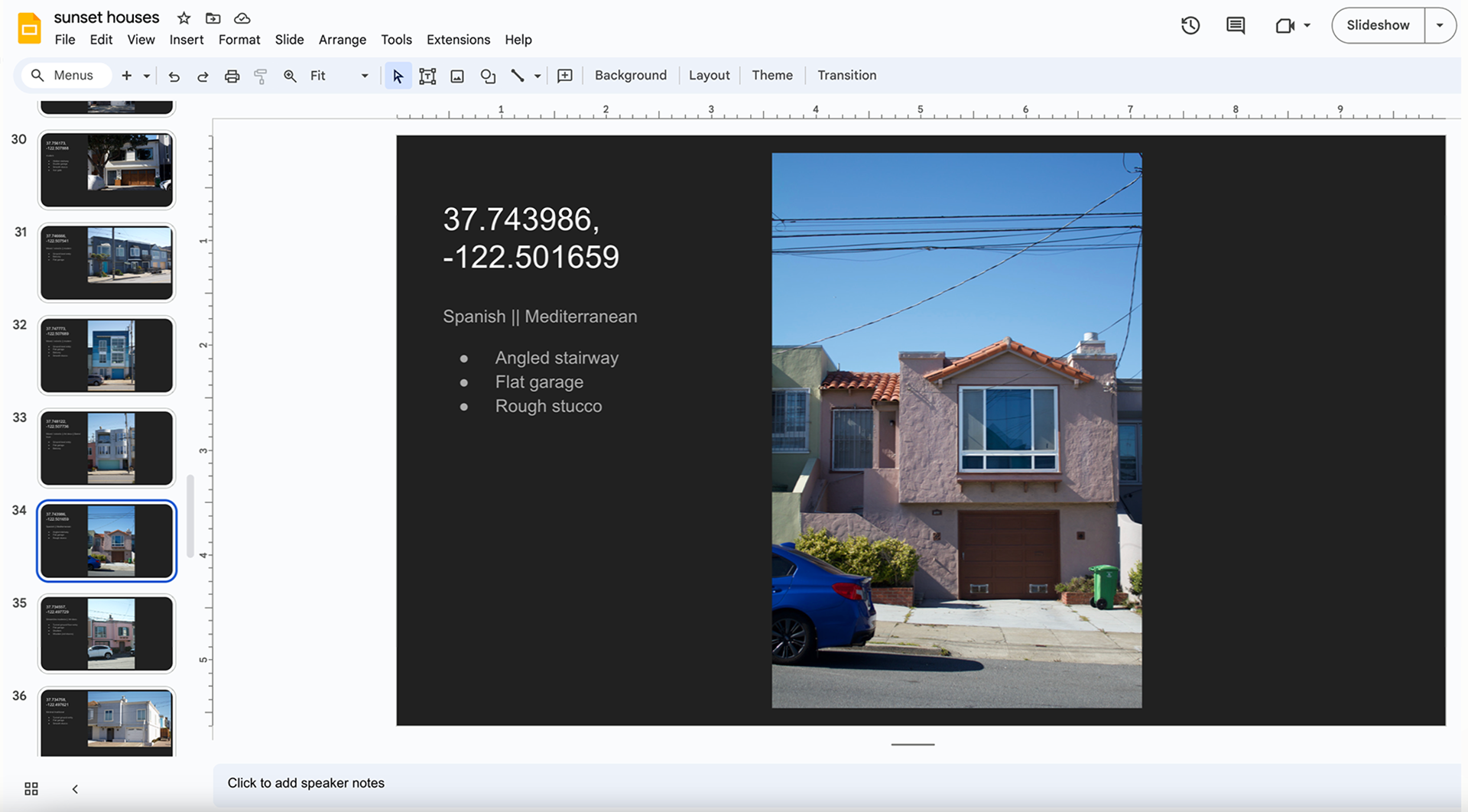Insert an image from toolbar
1468x812 pixels.
[457, 76]
